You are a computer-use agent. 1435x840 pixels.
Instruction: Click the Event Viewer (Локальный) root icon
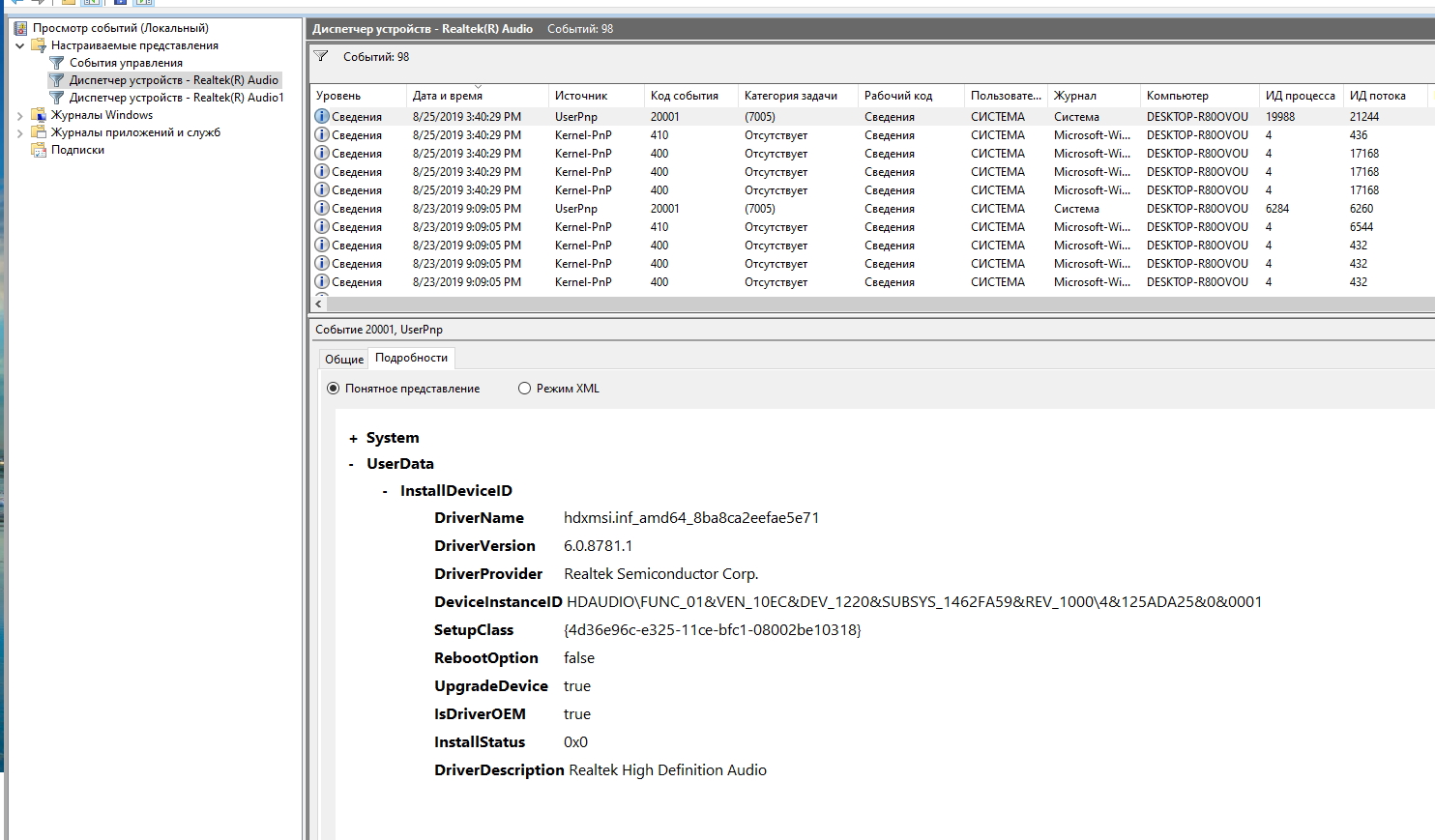coord(20,28)
